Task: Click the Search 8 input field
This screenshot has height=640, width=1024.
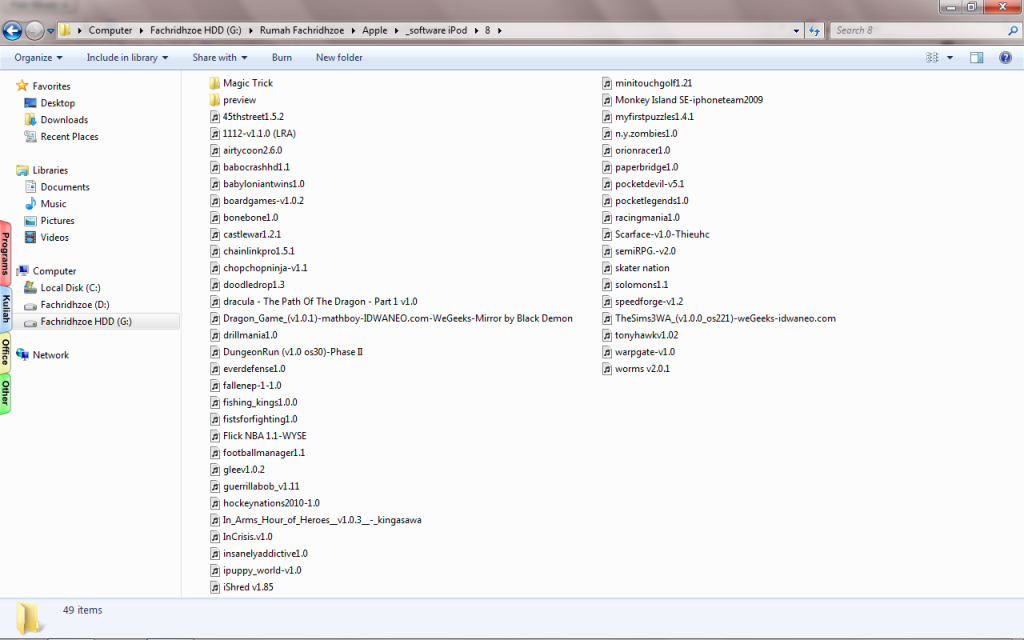Action: [920, 30]
